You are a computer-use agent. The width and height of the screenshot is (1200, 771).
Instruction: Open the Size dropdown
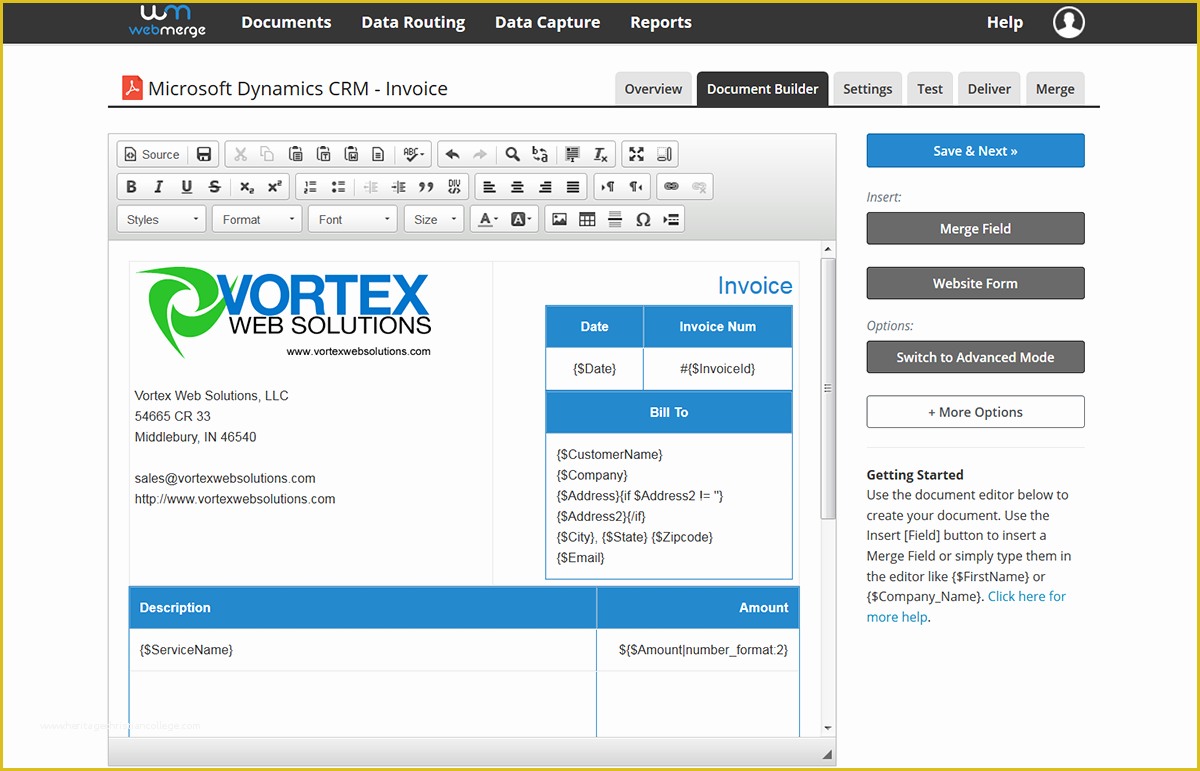pyautogui.click(x=434, y=220)
